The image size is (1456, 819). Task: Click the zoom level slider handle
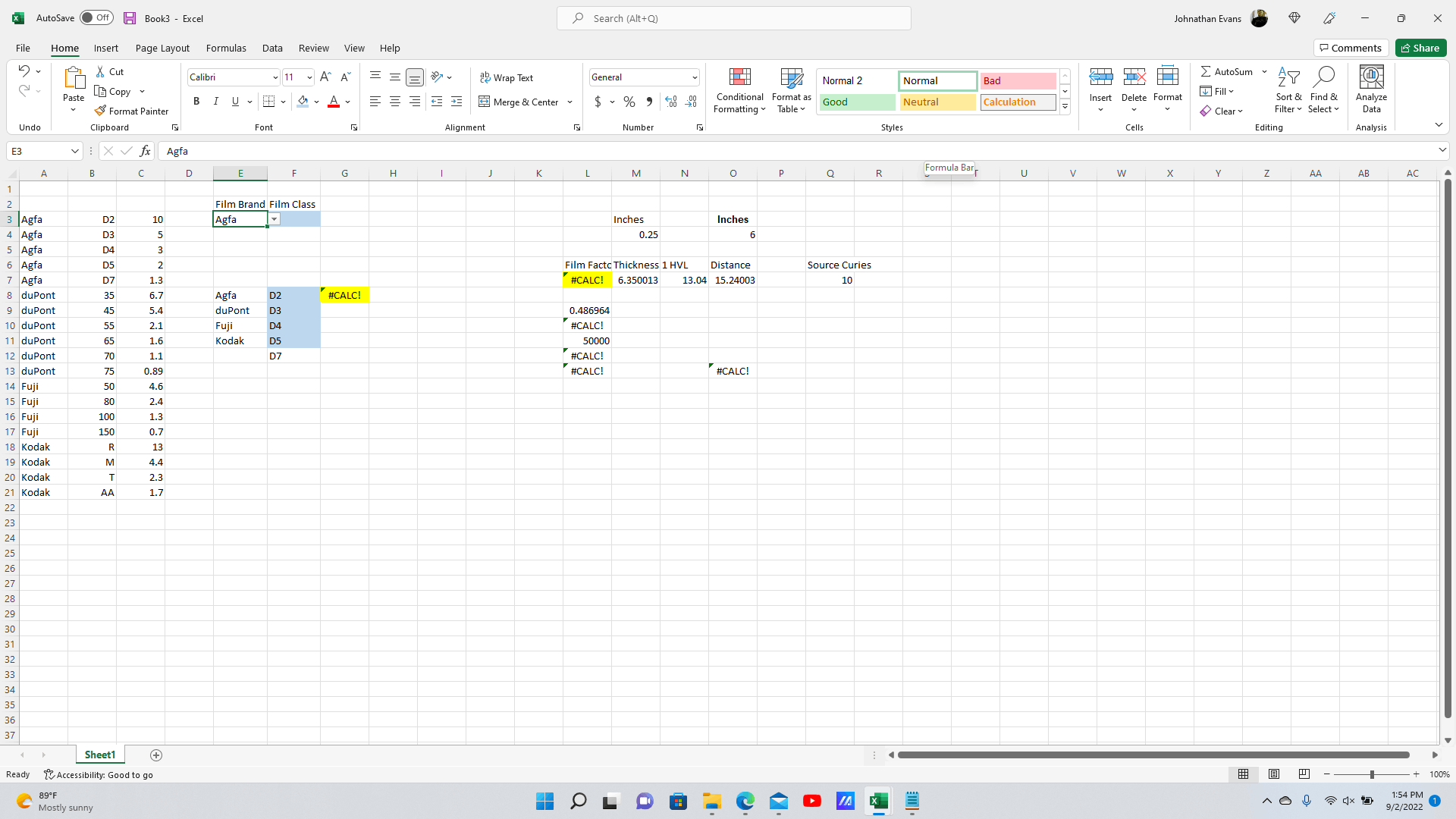tap(1371, 774)
